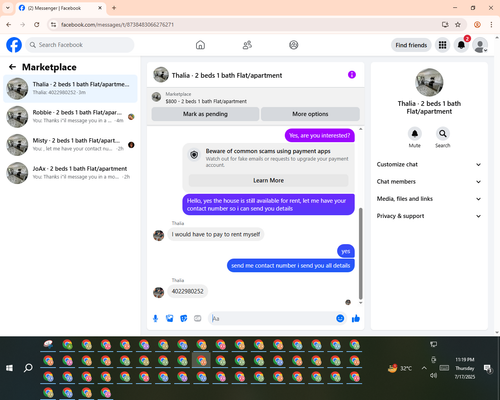The height and width of the screenshot is (400, 500).
Task: Click More options button
Action: coord(310,114)
